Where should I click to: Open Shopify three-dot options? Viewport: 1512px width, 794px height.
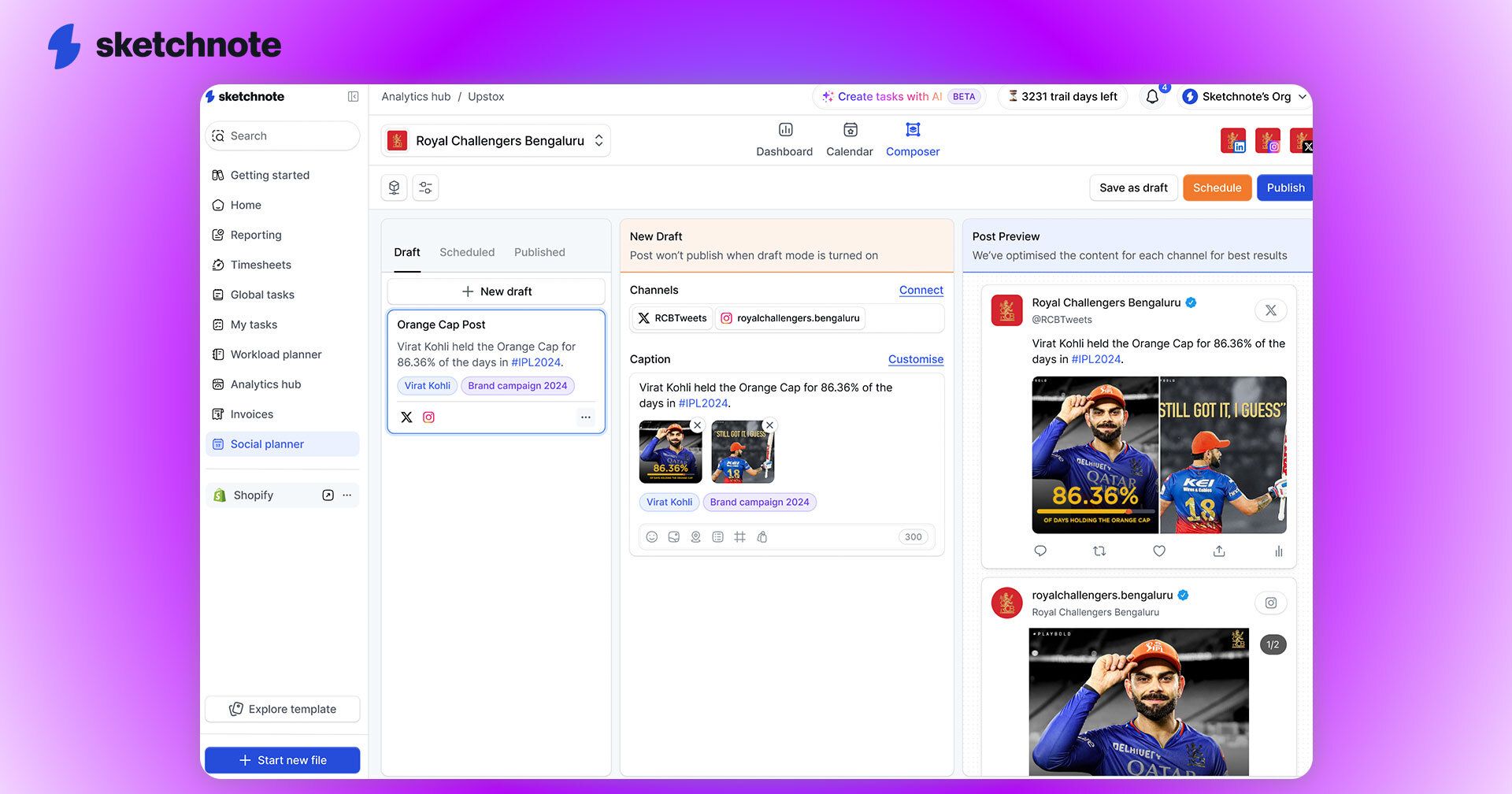point(347,495)
